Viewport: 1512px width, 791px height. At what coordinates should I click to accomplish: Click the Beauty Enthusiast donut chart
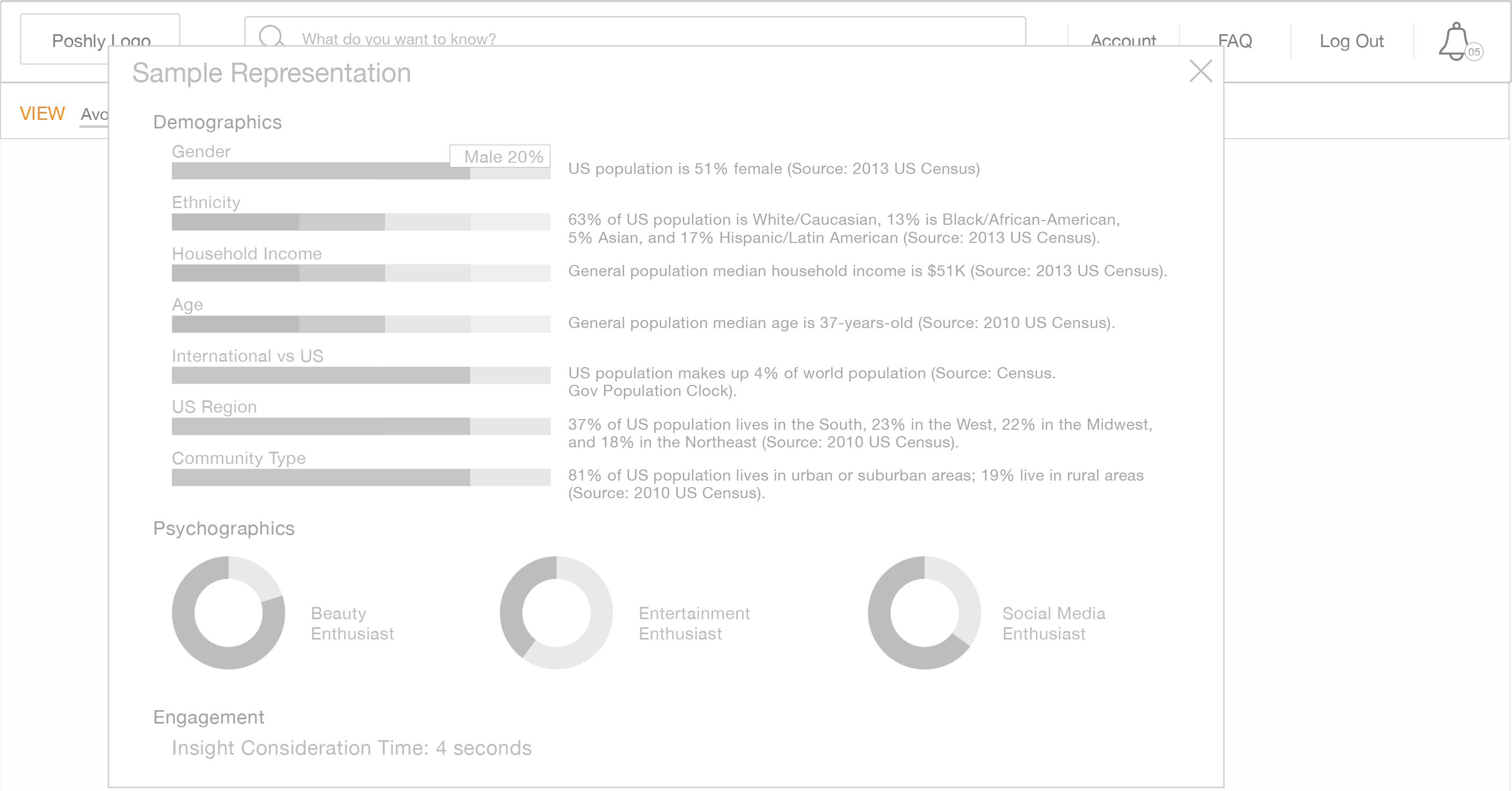point(228,613)
